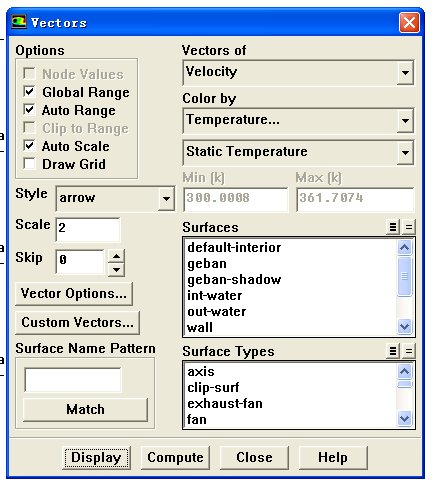Click the Max temperature field
The width and height of the screenshot is (432, 483).
click(x=355, y=199)
